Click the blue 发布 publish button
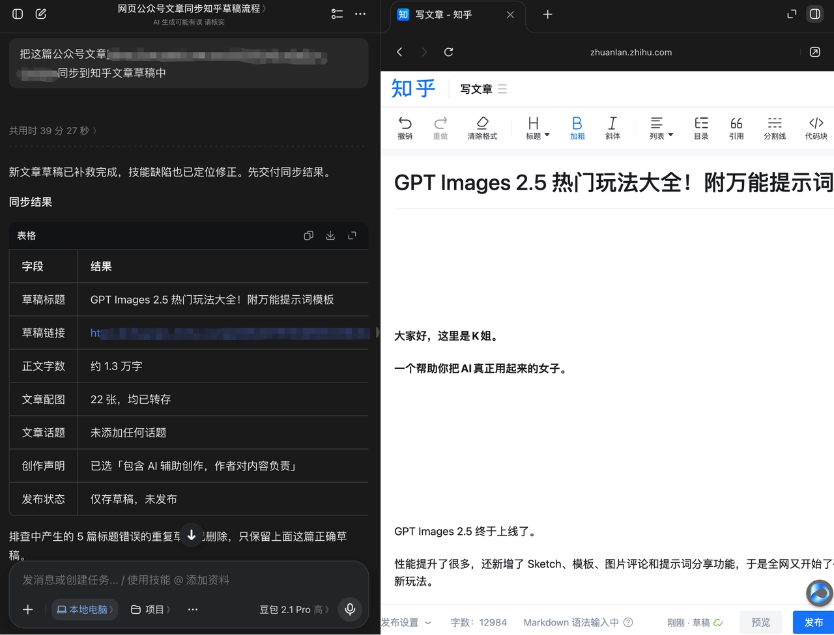The height and width of the screenshot is (635, 834). click(813, 622)
